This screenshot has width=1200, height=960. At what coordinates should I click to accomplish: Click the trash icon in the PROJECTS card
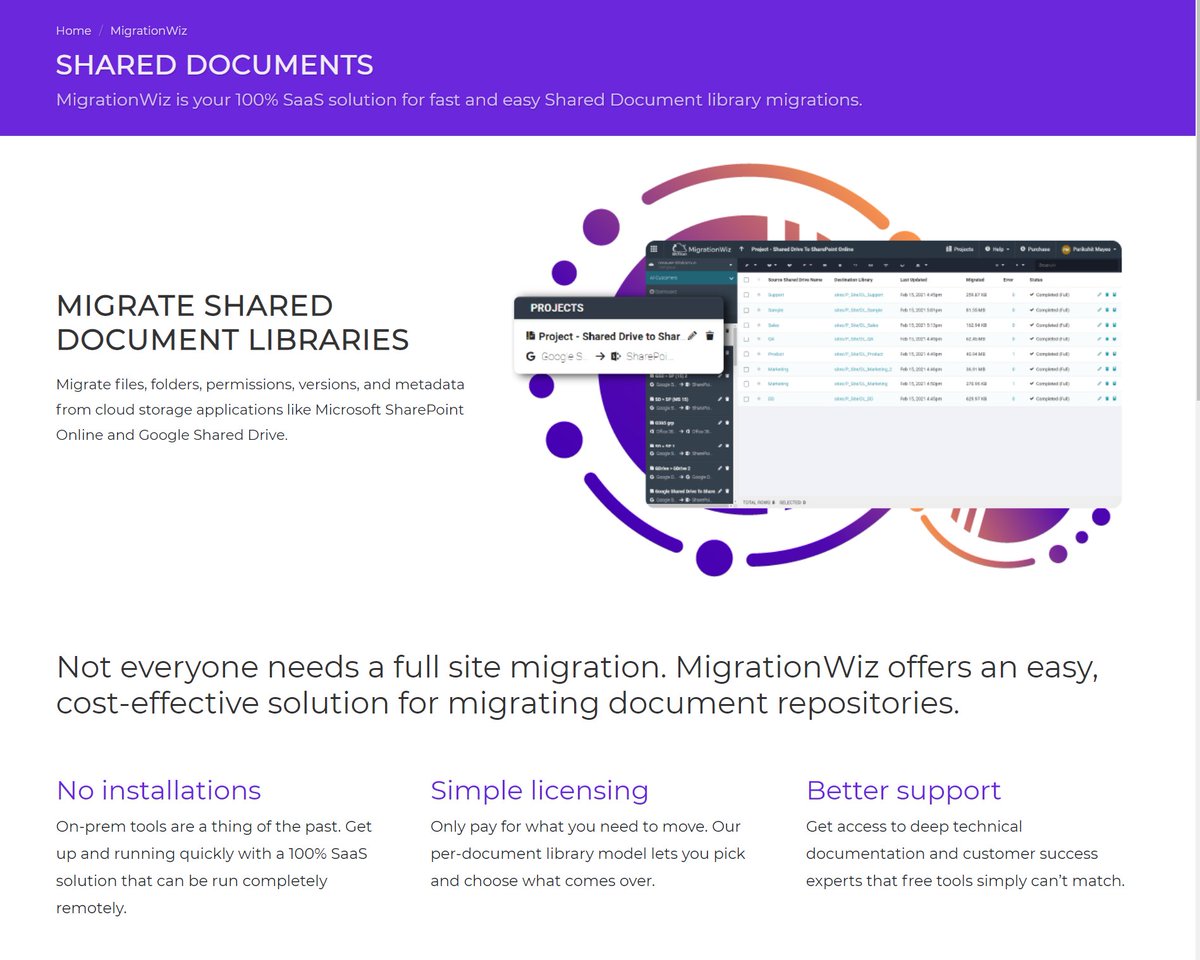click(x=709, y=336)
